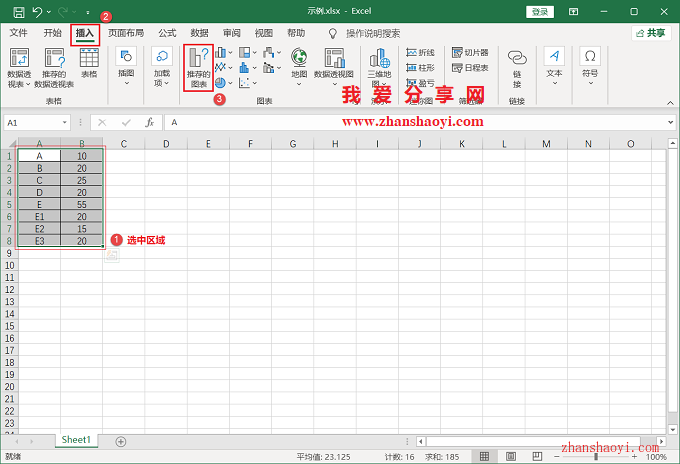Click the horizontal scrollbar right arrow
The width and height of the screenshot is (680, 464).
click(661, 441)
